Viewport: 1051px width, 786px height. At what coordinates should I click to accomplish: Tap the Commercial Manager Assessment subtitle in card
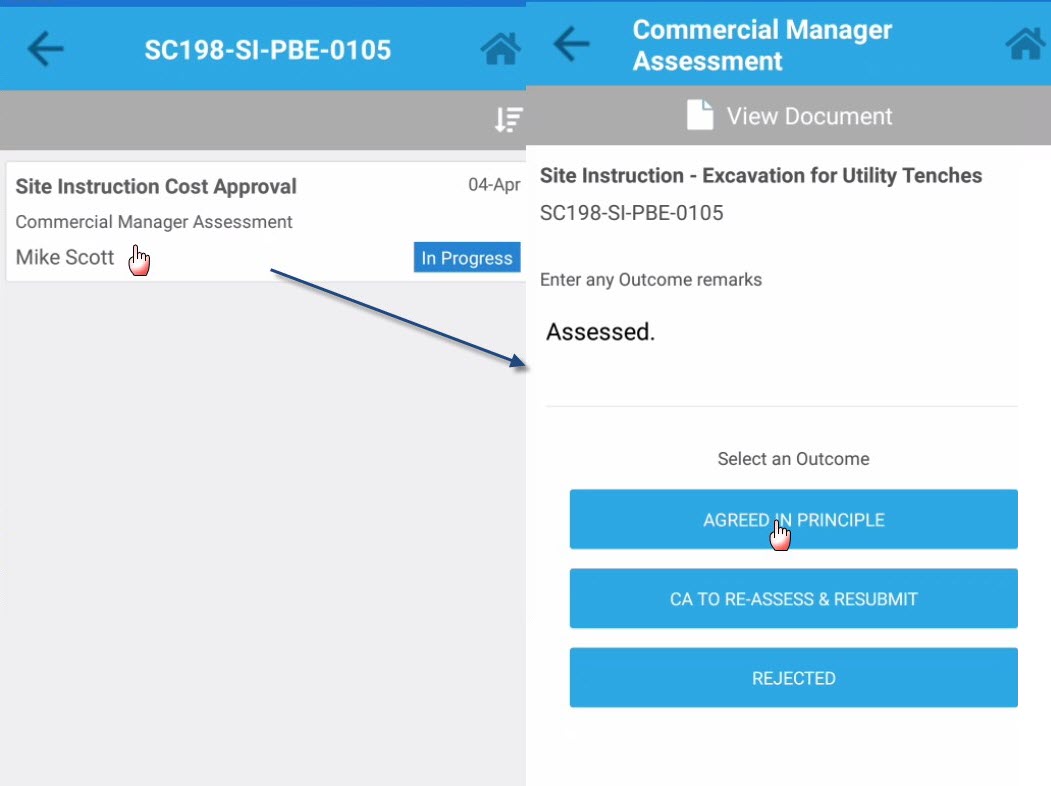(153, 222)
